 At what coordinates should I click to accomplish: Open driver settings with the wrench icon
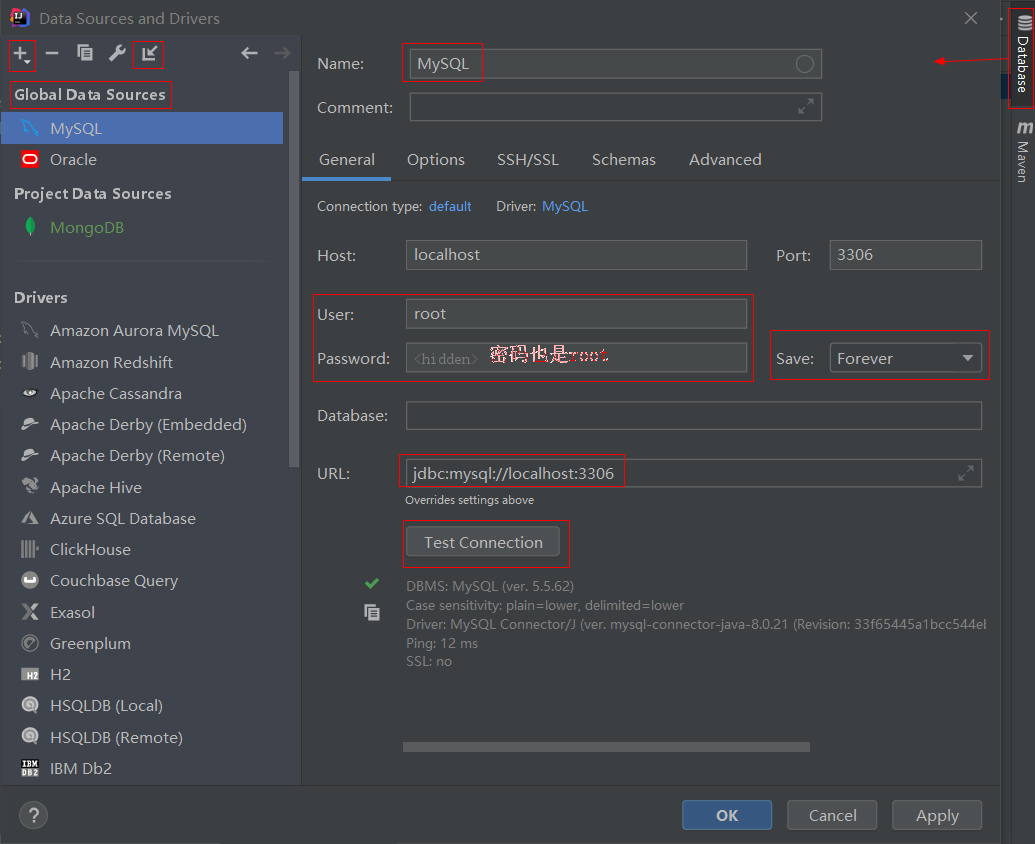click(x=117, y=54)
